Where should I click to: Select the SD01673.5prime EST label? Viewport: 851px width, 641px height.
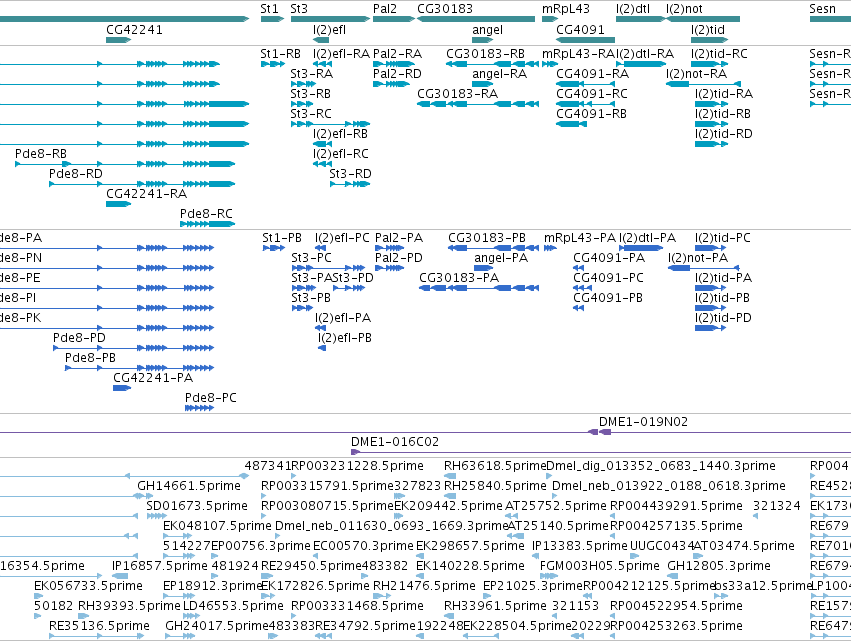pyautogui.click(x=196, y=506)
